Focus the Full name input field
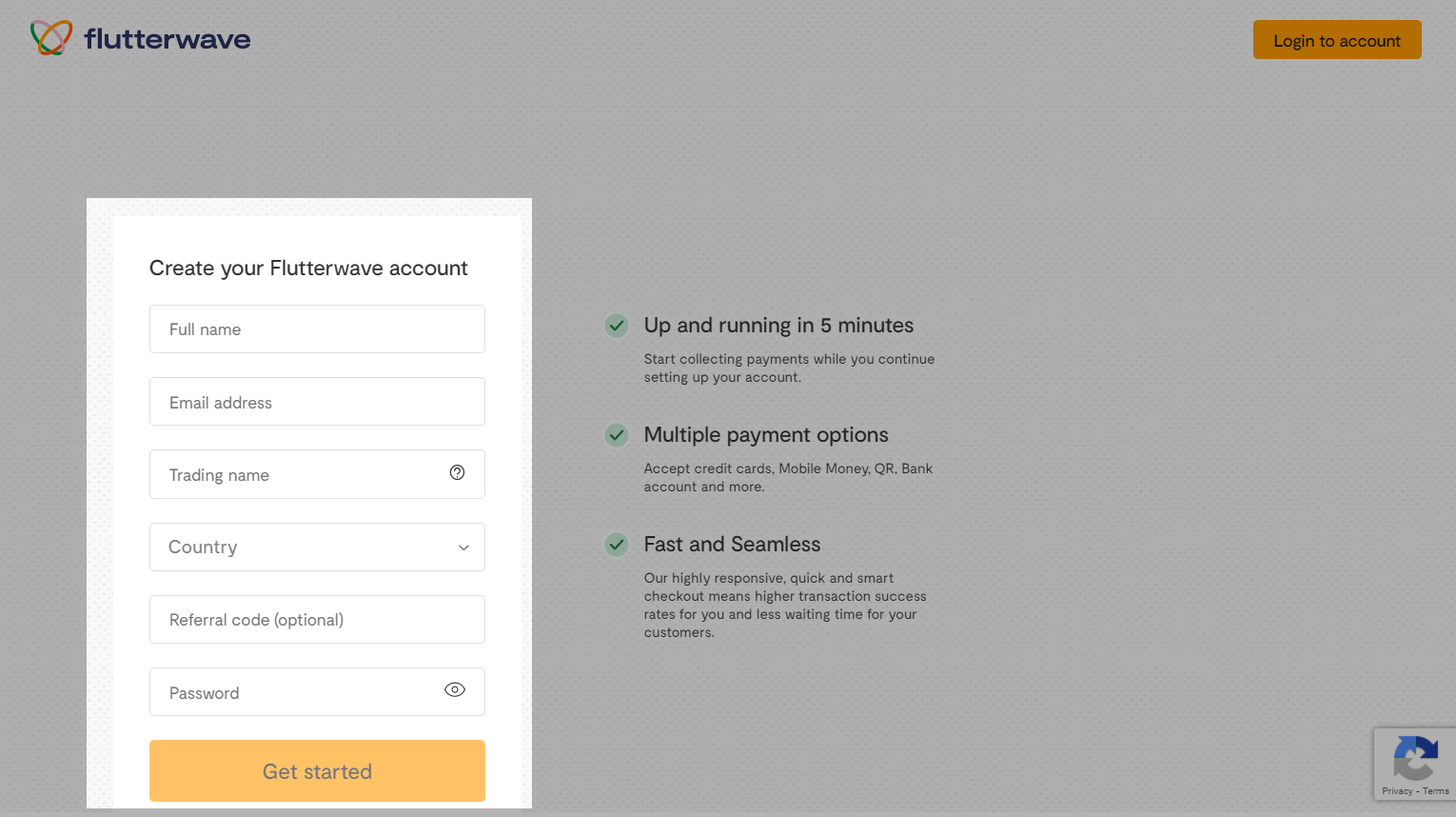 [x=317, y=329]
